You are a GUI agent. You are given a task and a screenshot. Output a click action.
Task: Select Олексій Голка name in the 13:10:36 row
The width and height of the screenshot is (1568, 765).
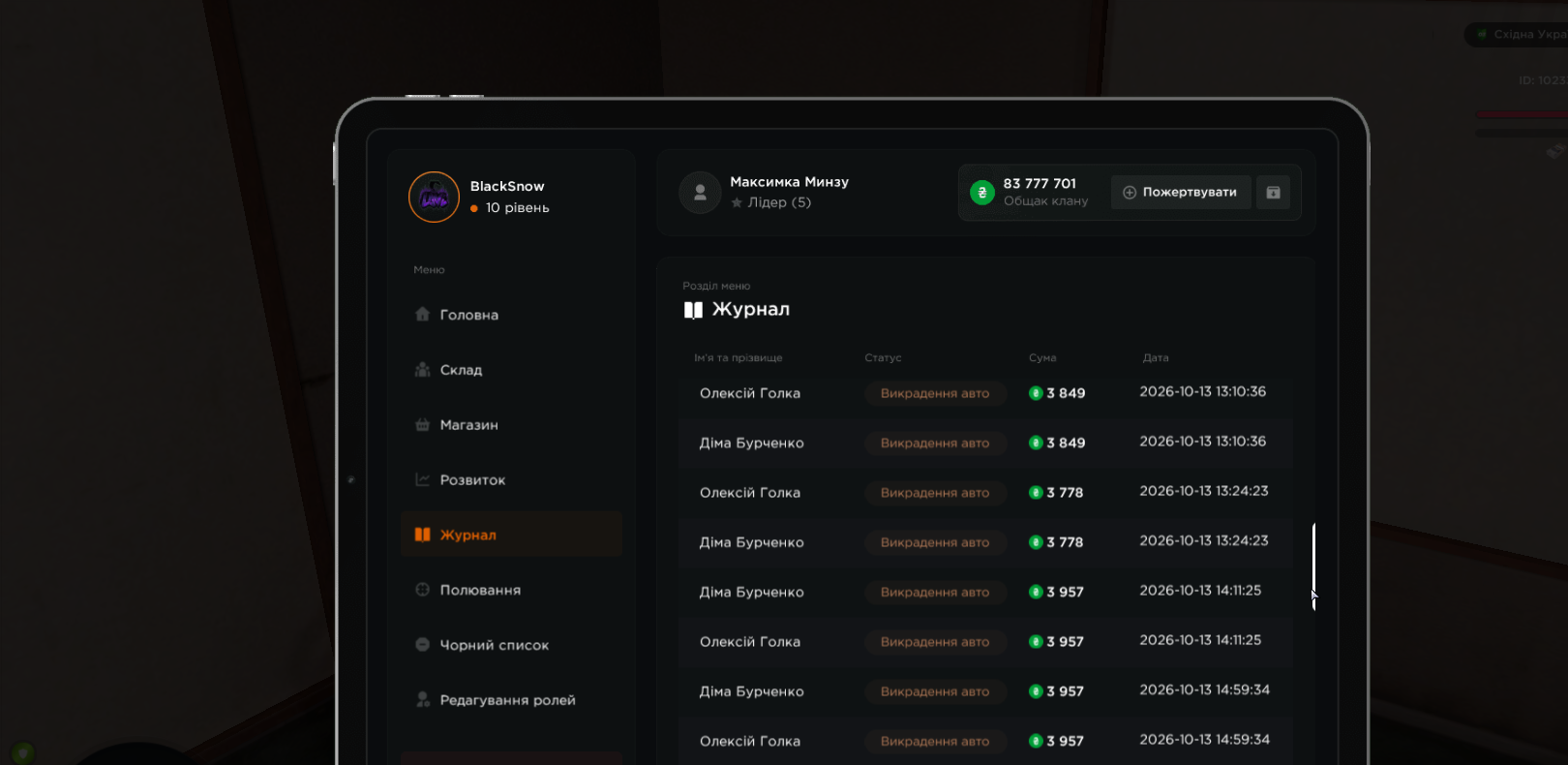pos(750,393)
